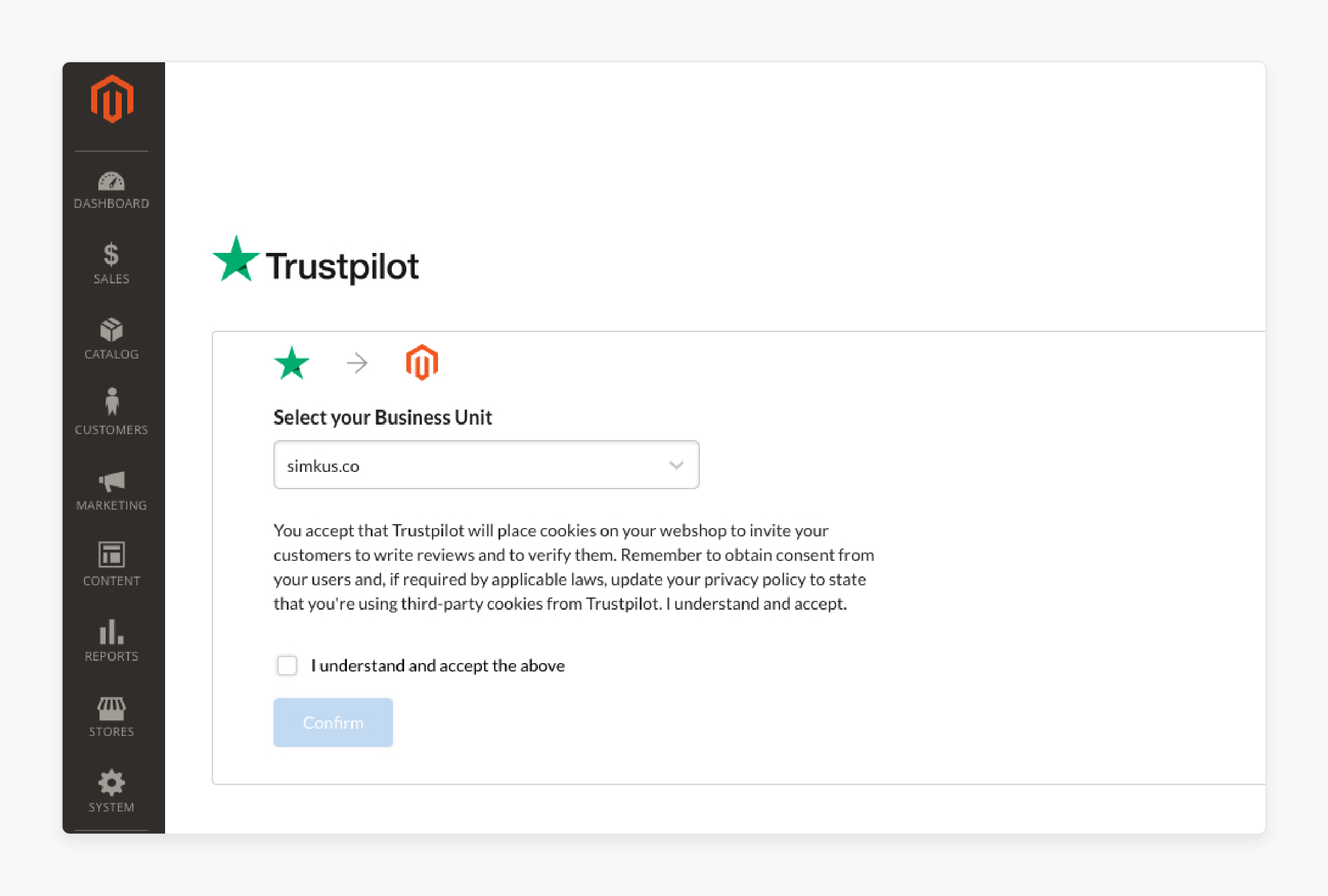The image size is (1328, 896).
Task: Expand the Business Unit dropdown
Action: click(677, 464)
